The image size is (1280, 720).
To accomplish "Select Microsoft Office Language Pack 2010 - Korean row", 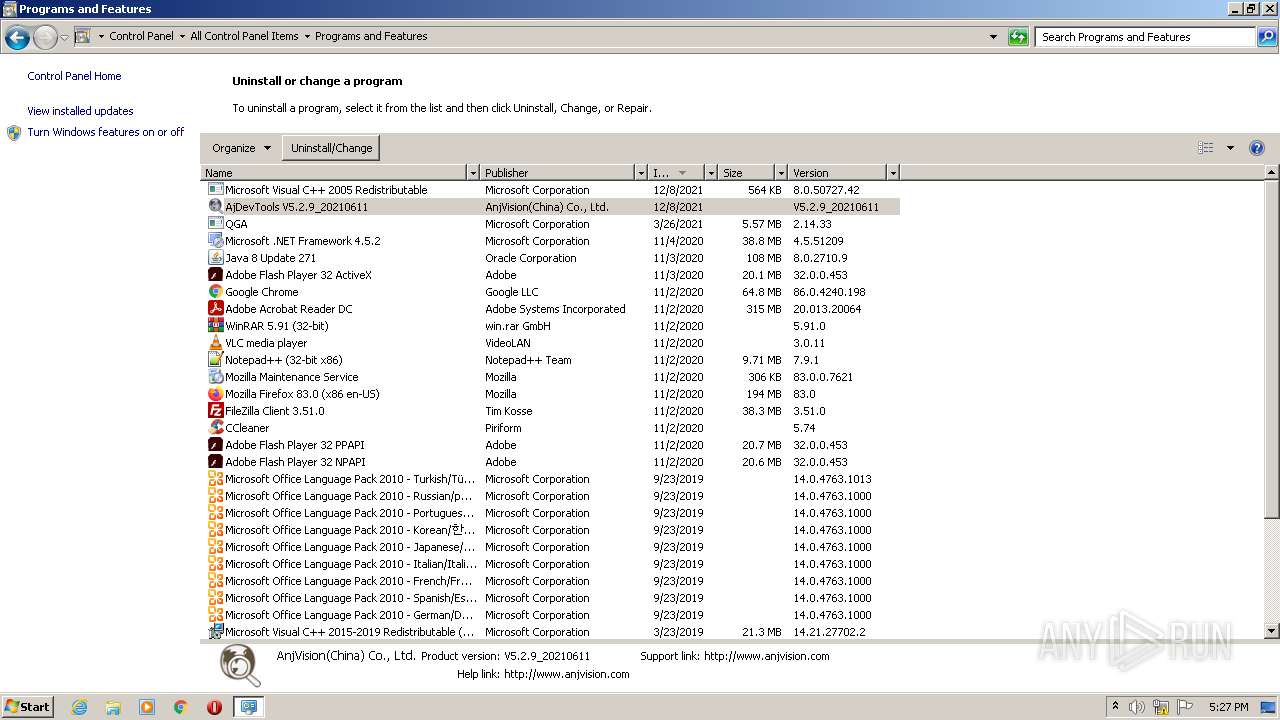I will 549,530.
